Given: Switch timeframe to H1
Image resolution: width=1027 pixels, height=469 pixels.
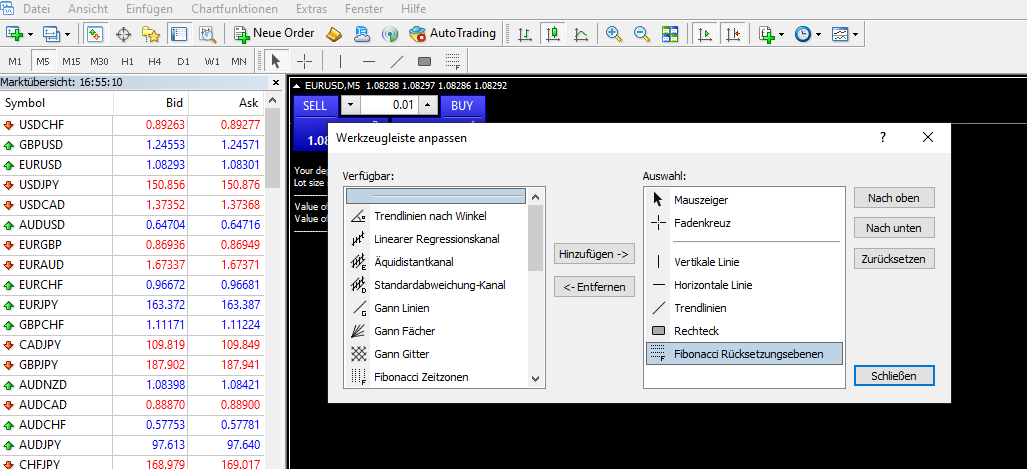Looking at the screenshot, I should pyautogui.click(x=128, y=62).
